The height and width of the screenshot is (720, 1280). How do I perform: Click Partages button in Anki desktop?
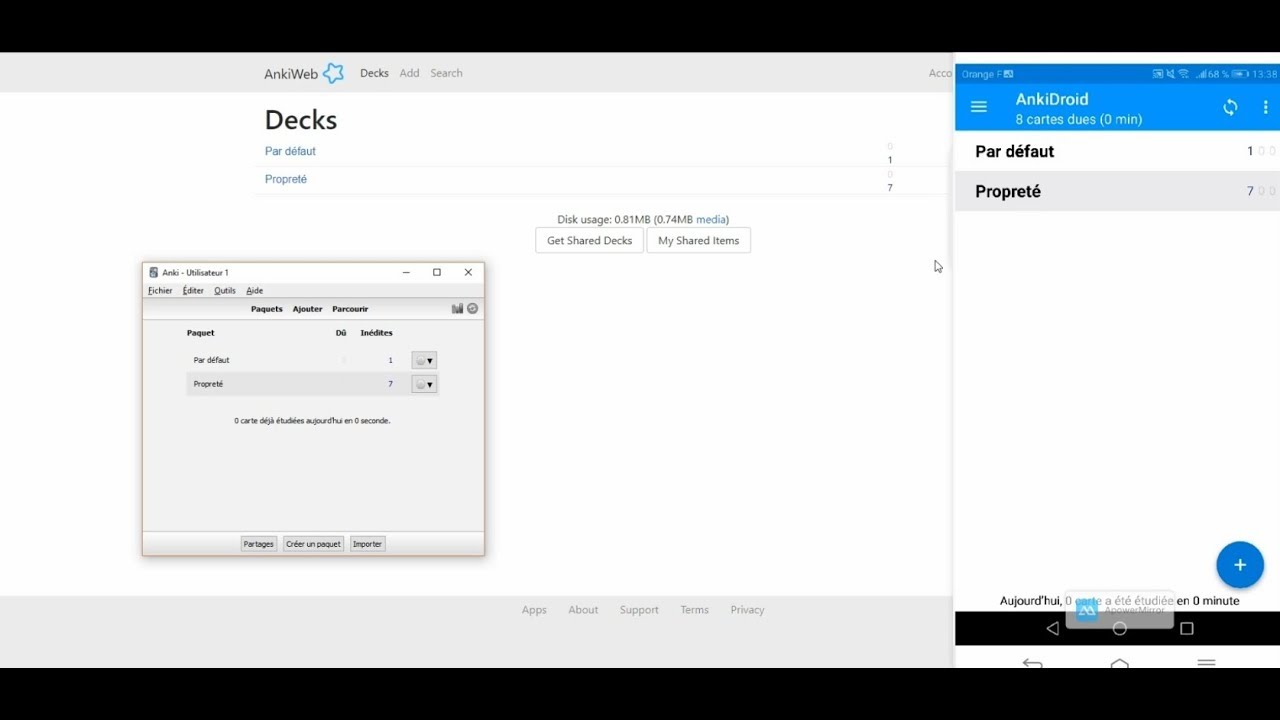[258, 544]
